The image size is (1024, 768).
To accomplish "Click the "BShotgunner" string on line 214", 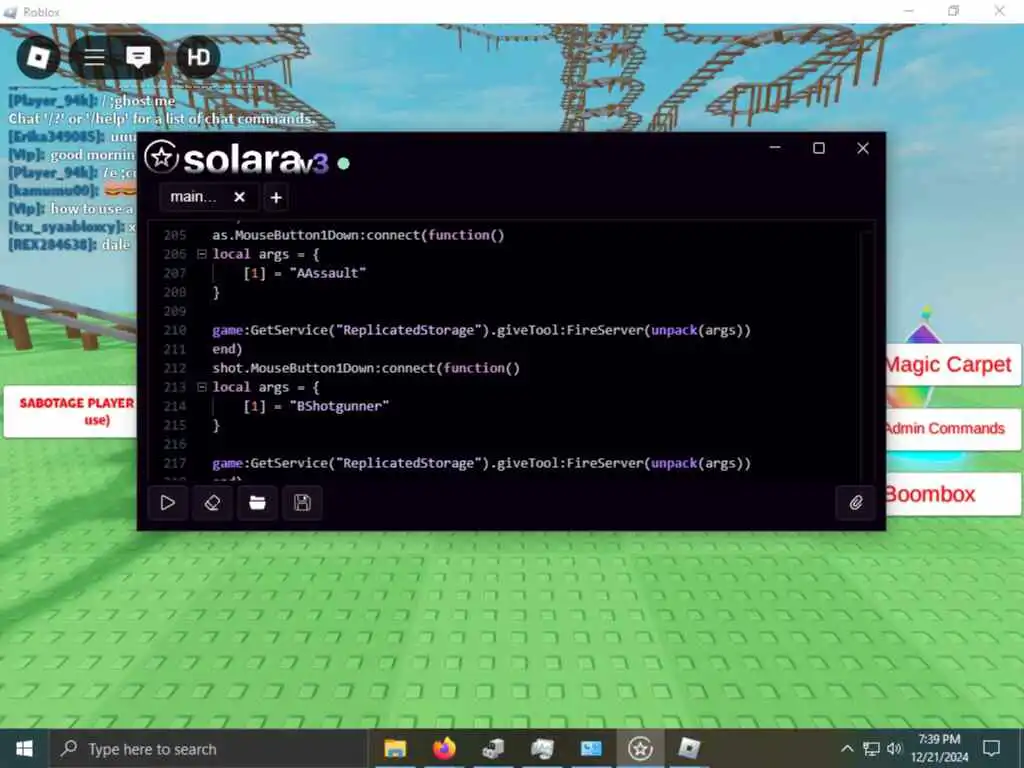I will point(340,406).
